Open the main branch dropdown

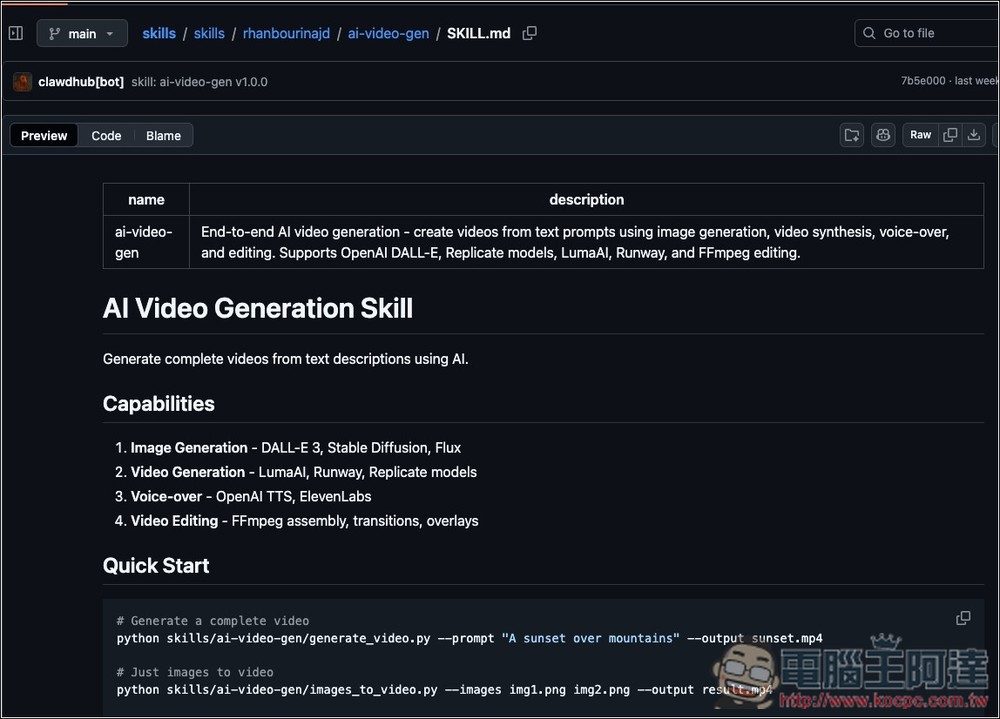[81, 33]
